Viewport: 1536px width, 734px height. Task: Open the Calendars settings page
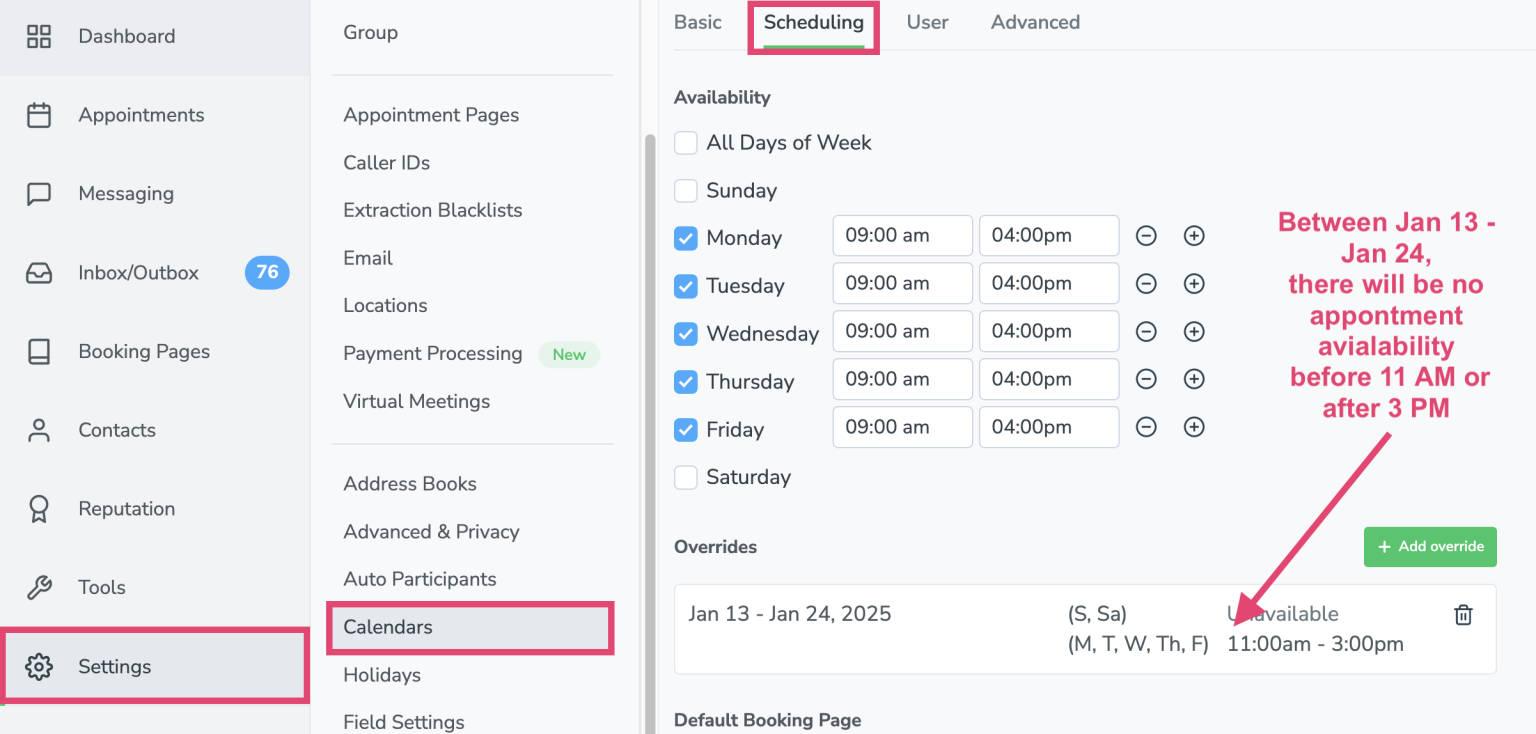coord(388,627)
